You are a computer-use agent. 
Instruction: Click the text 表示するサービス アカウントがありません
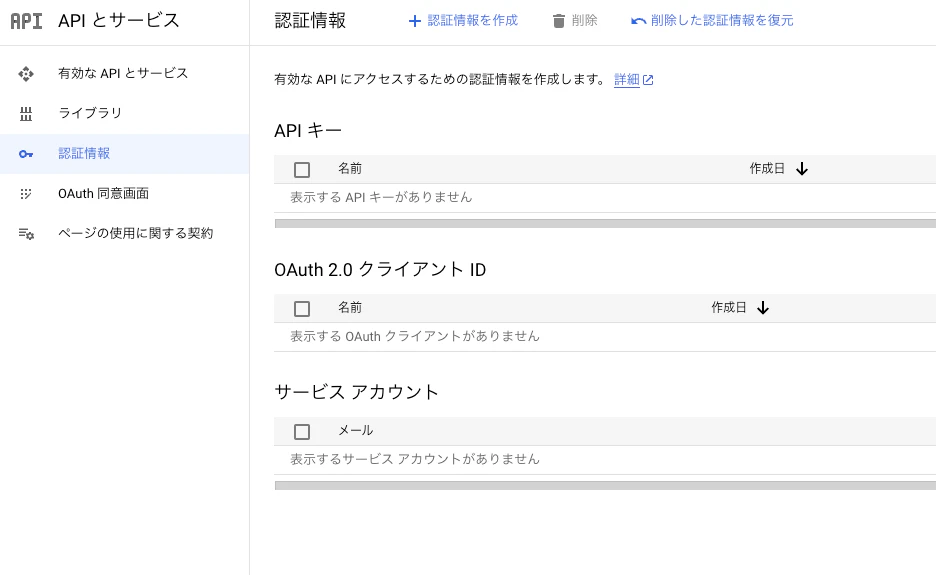(415, 459)
